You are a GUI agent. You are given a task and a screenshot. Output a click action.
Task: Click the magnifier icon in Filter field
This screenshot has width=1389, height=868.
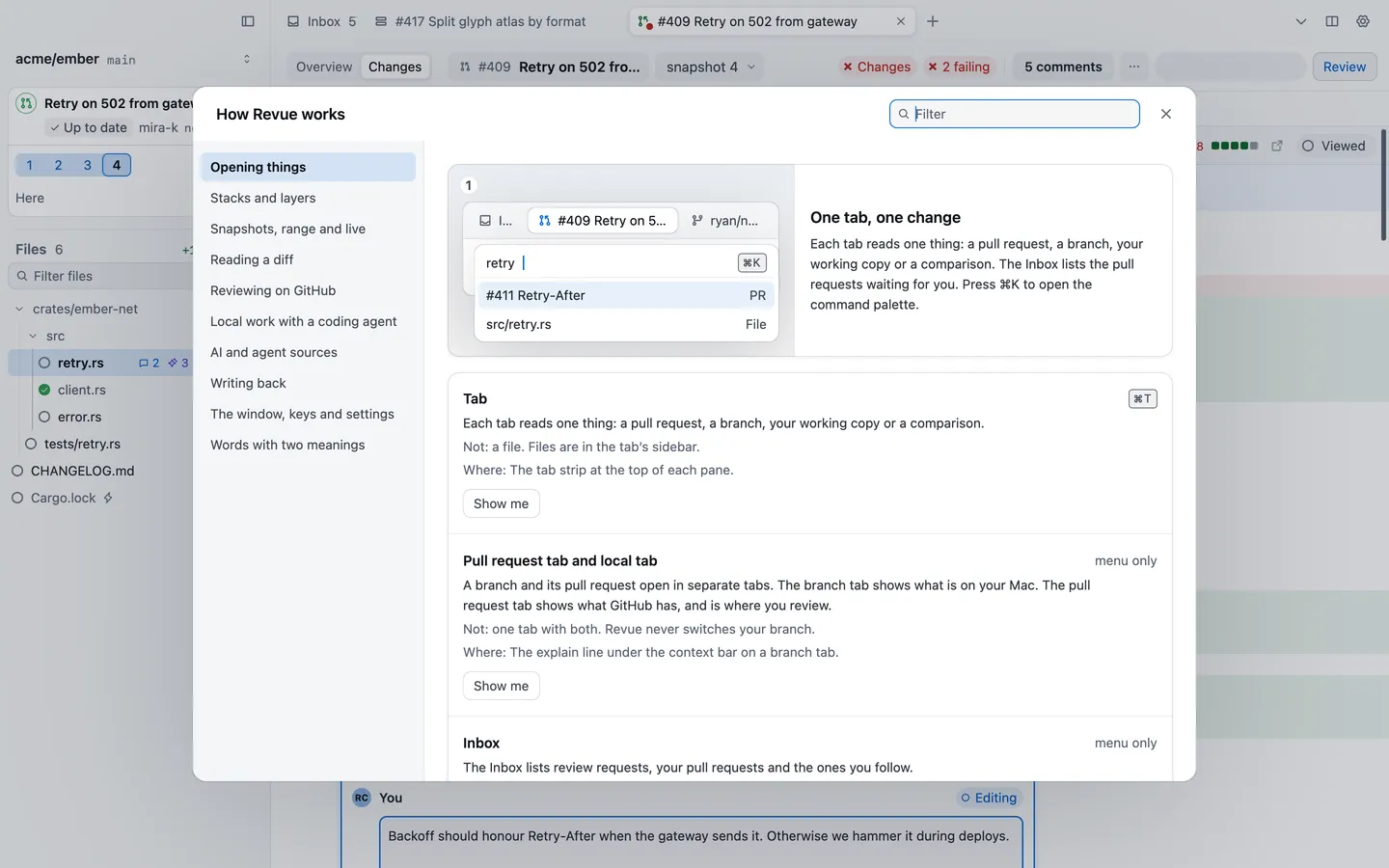point(904,114)
